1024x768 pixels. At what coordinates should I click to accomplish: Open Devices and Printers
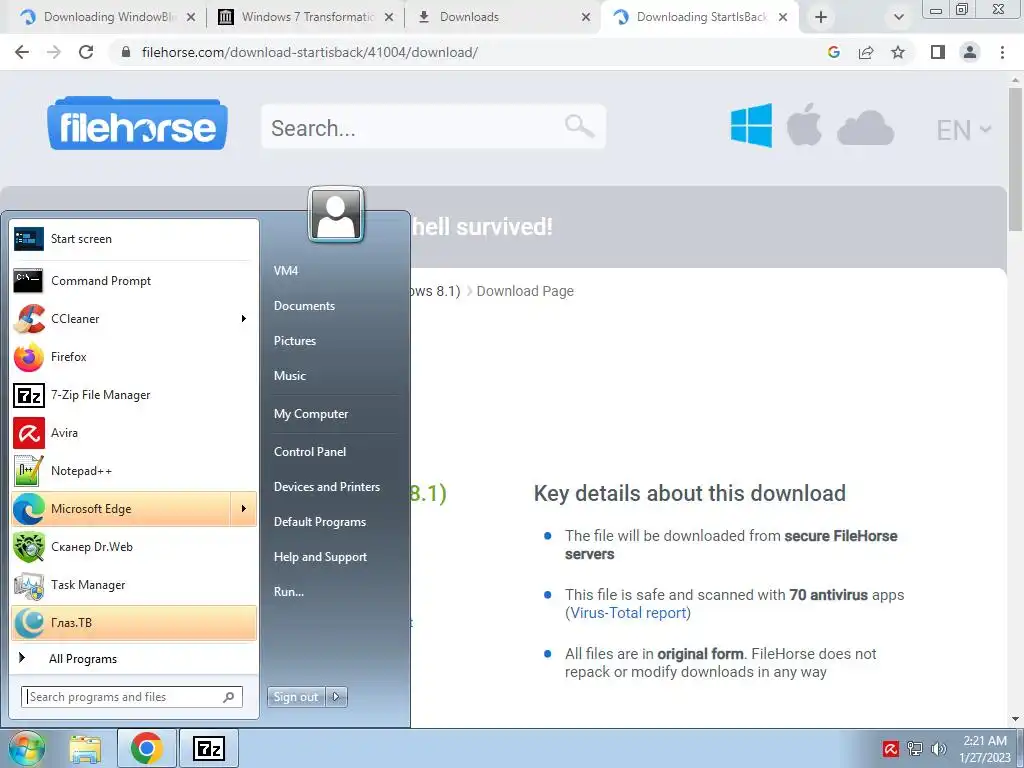pos(327,487)
